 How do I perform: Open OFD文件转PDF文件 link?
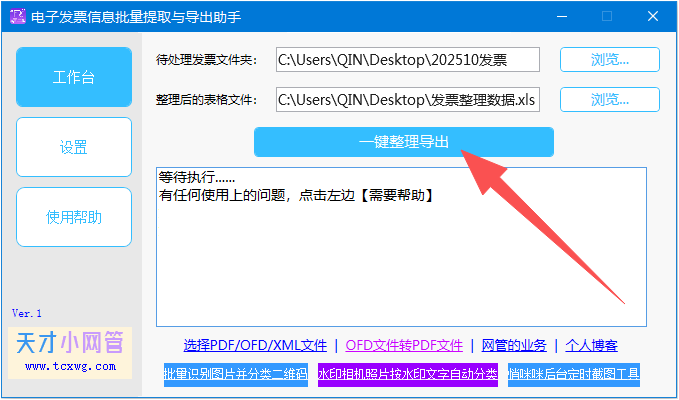click(x=404, y=345)
